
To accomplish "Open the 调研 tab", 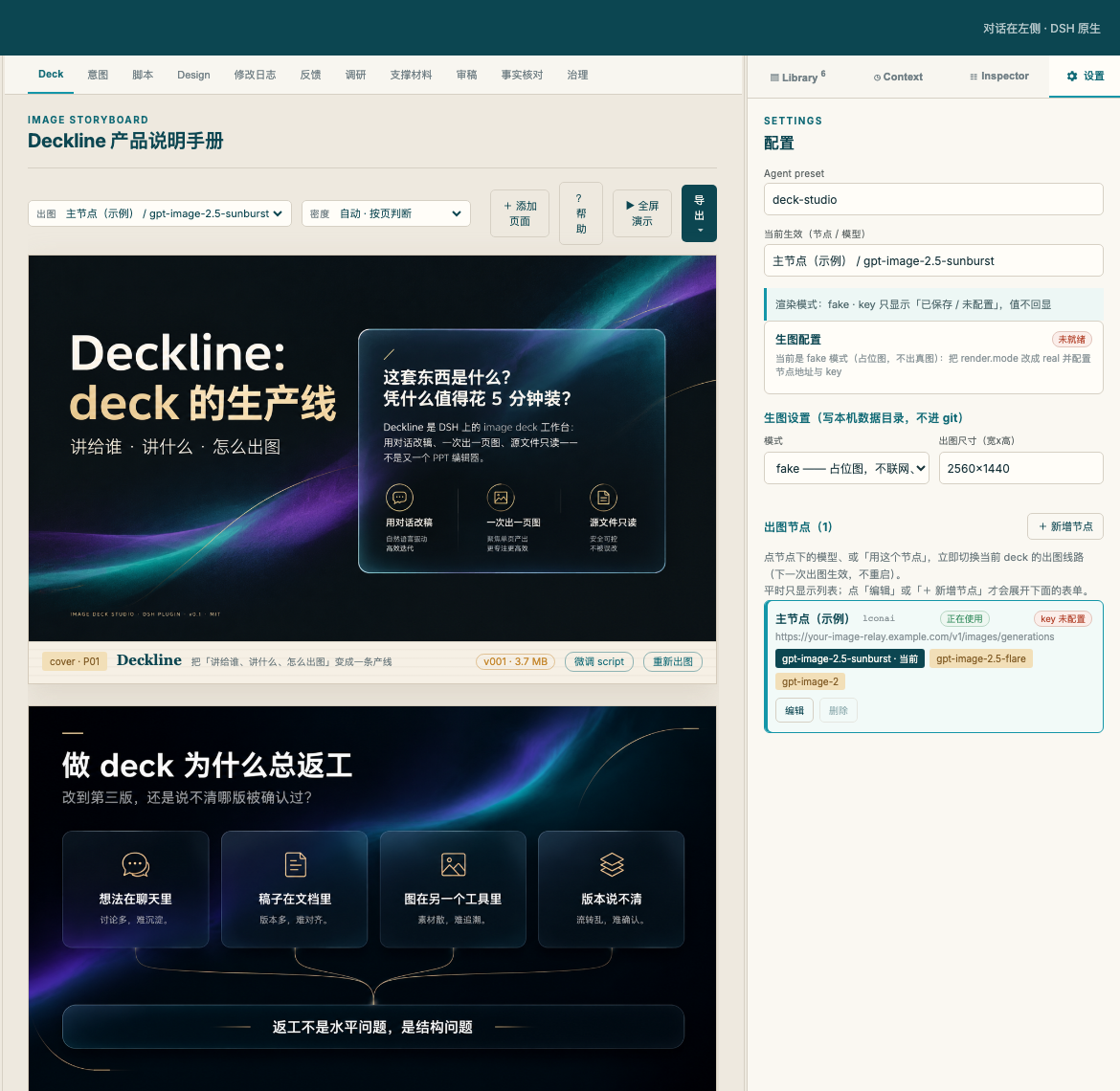I will point(356,75).
